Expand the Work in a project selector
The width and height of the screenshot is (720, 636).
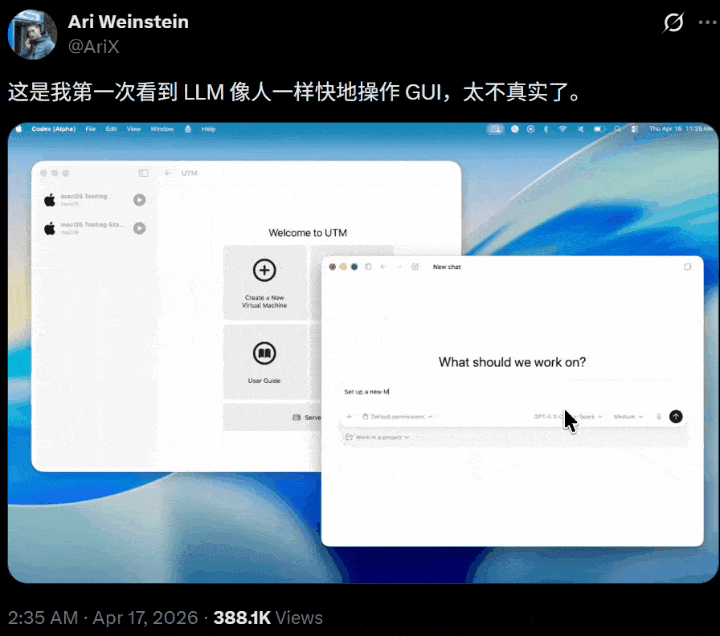(x=377, y=438)
